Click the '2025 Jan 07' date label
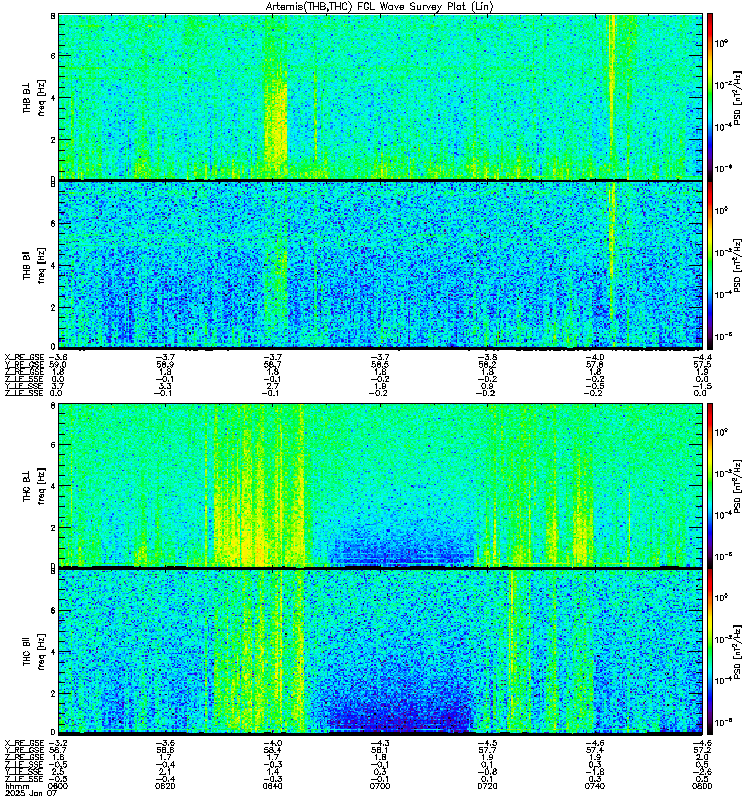This screenshot has width=750, height=800. tap(30, 794)
